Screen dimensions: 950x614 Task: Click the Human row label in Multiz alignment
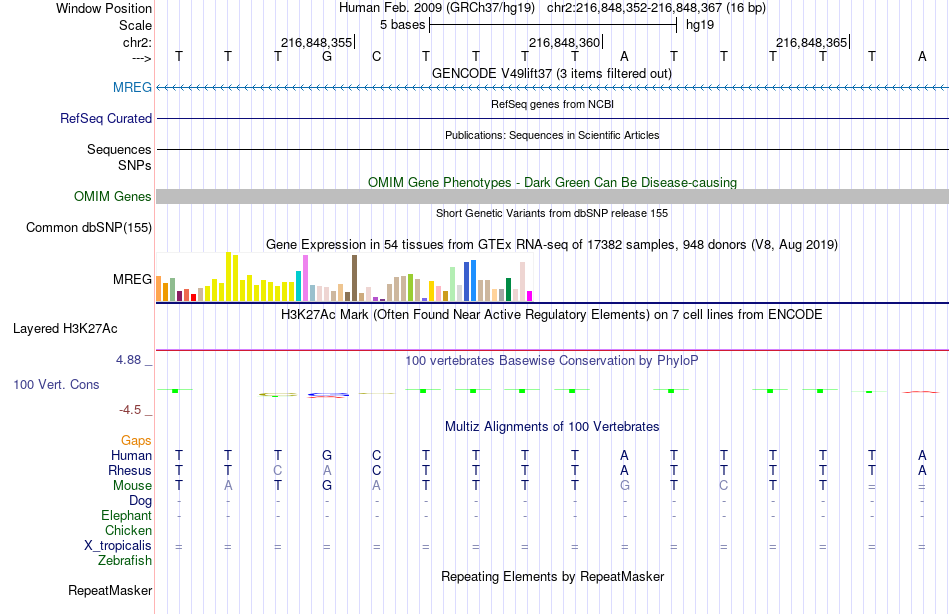[x=131, y=455]
